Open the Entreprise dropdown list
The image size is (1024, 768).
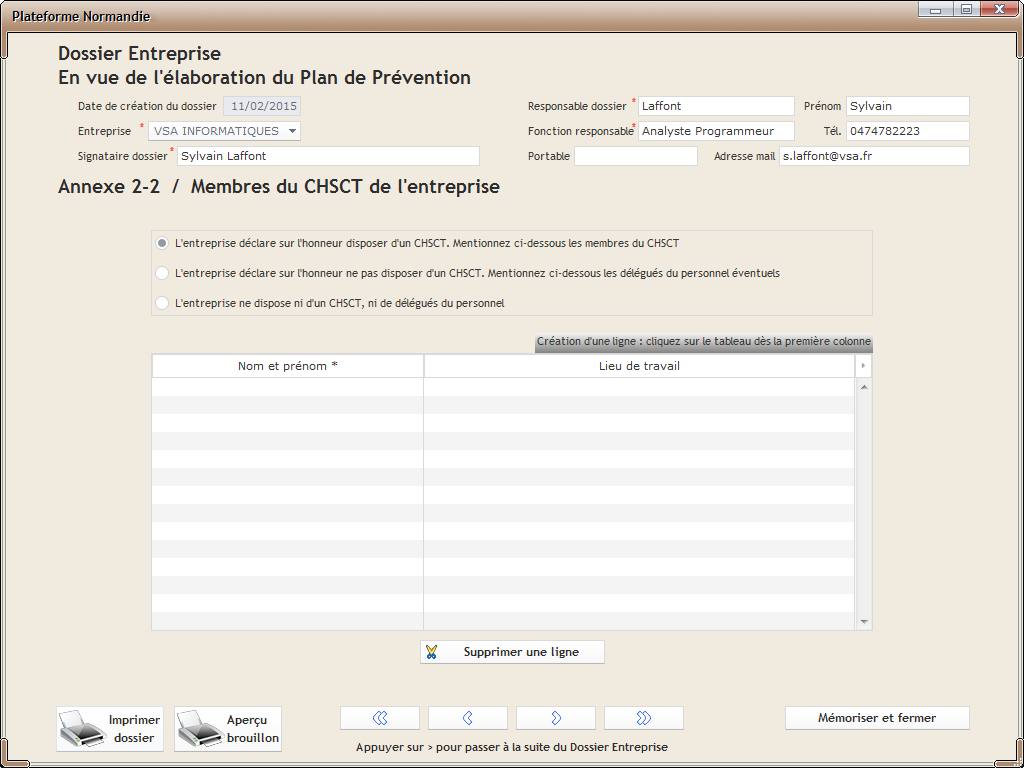click(291, 131)
